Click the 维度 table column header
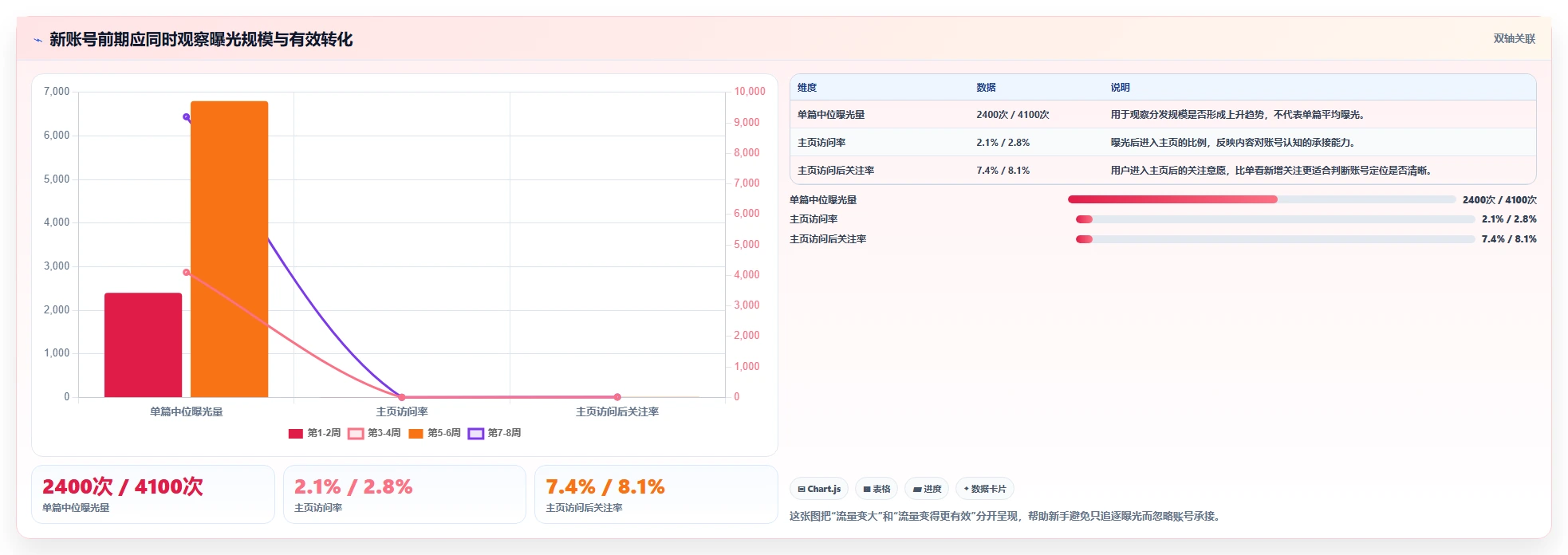The height and width of the screenshot is (555, 1568). [x=807, y=88]
